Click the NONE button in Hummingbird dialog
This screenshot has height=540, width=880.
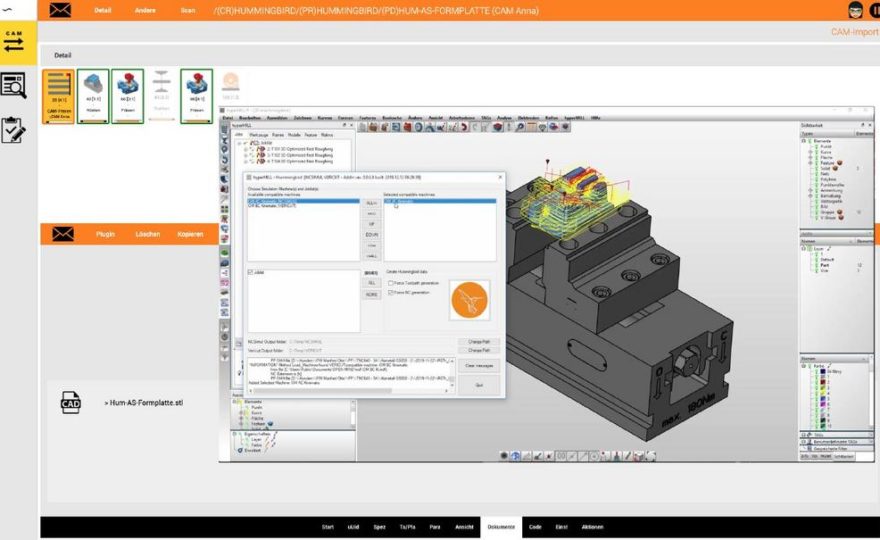(372, 295)
